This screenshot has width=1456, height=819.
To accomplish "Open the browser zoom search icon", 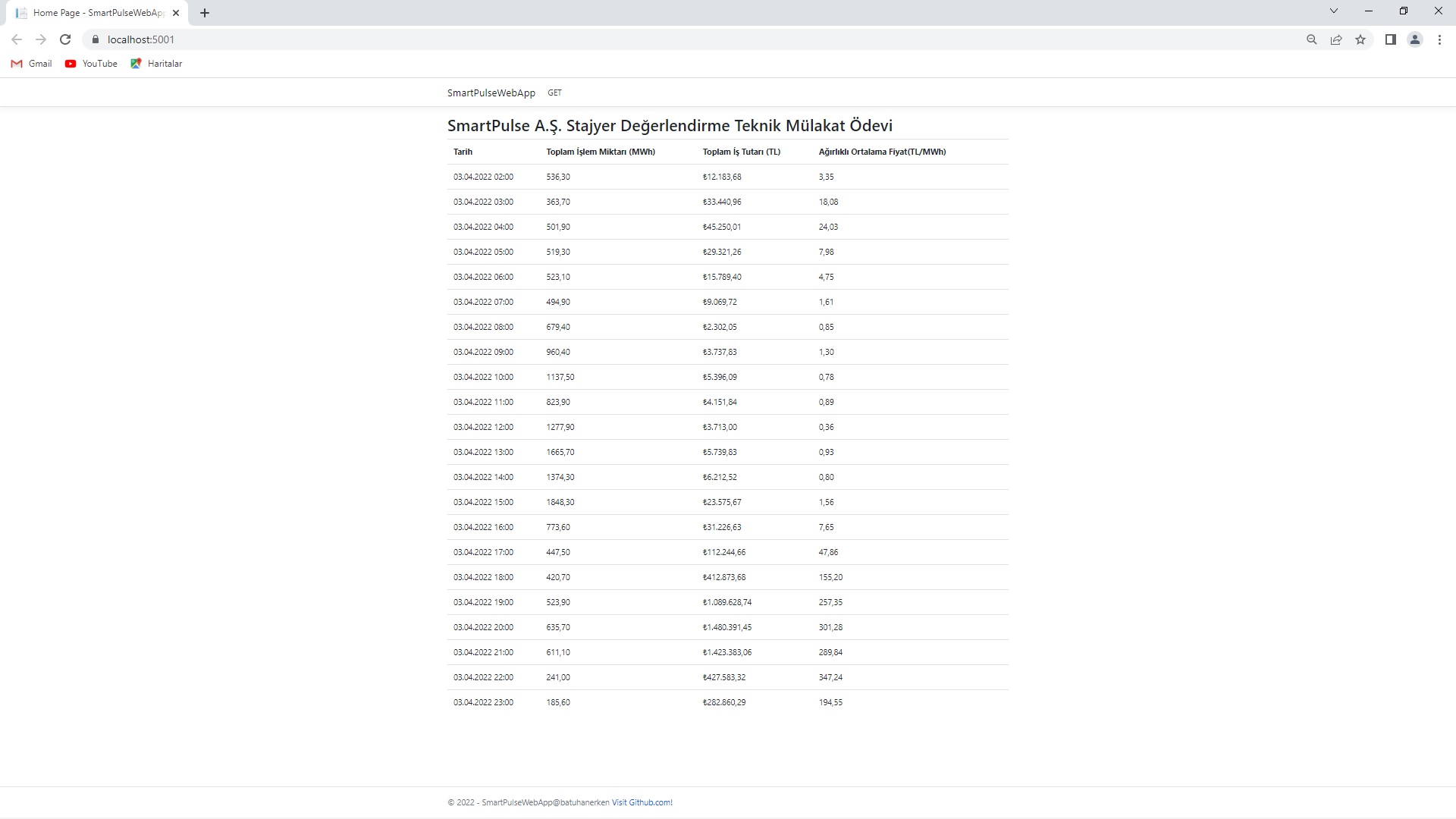I will coord(1311,39).
